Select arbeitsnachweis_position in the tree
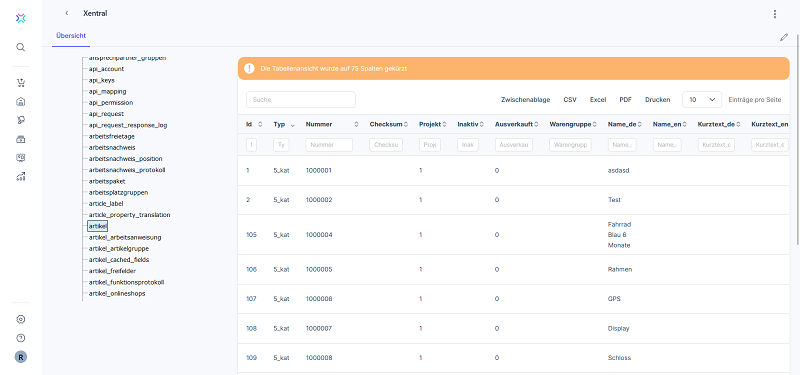This screenshot has width=800, height=375. click(x=126, y=159)
